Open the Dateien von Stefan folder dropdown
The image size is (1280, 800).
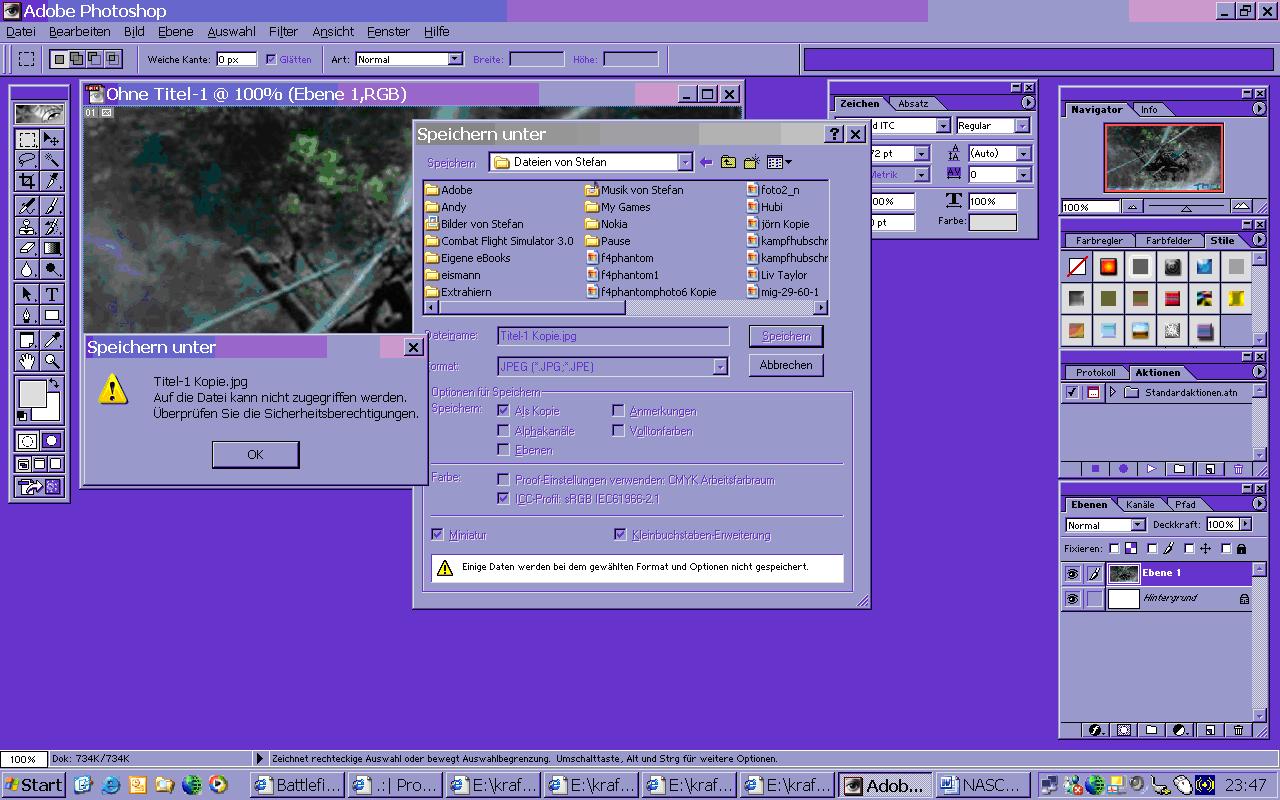pyautogui.click(x=685, y=162)
